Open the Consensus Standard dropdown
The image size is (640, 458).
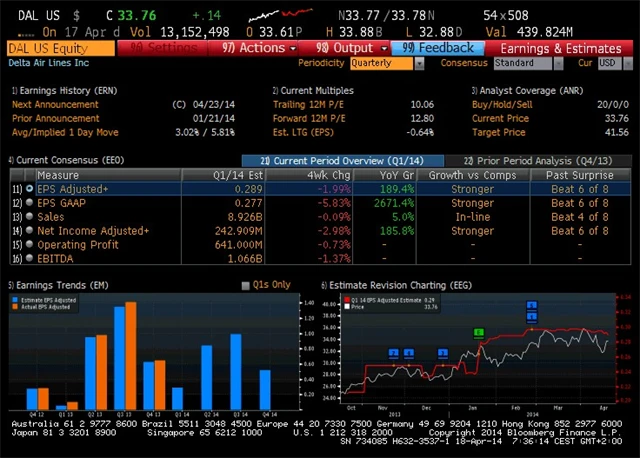tap(525, 63)
